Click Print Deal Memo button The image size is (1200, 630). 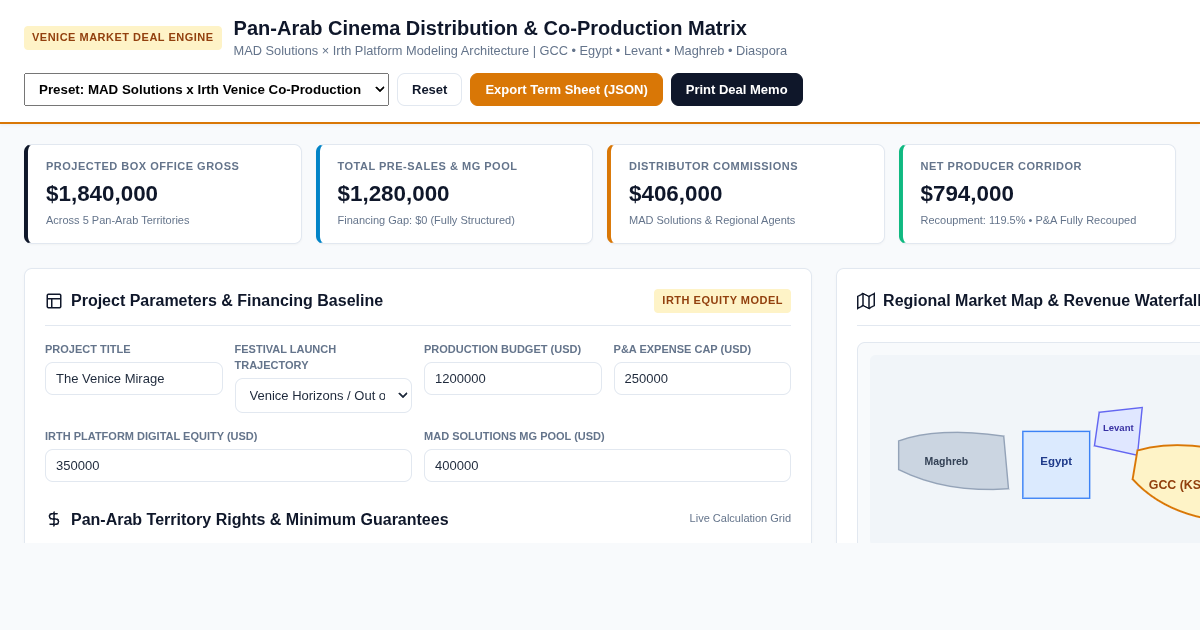click(x=737, y=90)
